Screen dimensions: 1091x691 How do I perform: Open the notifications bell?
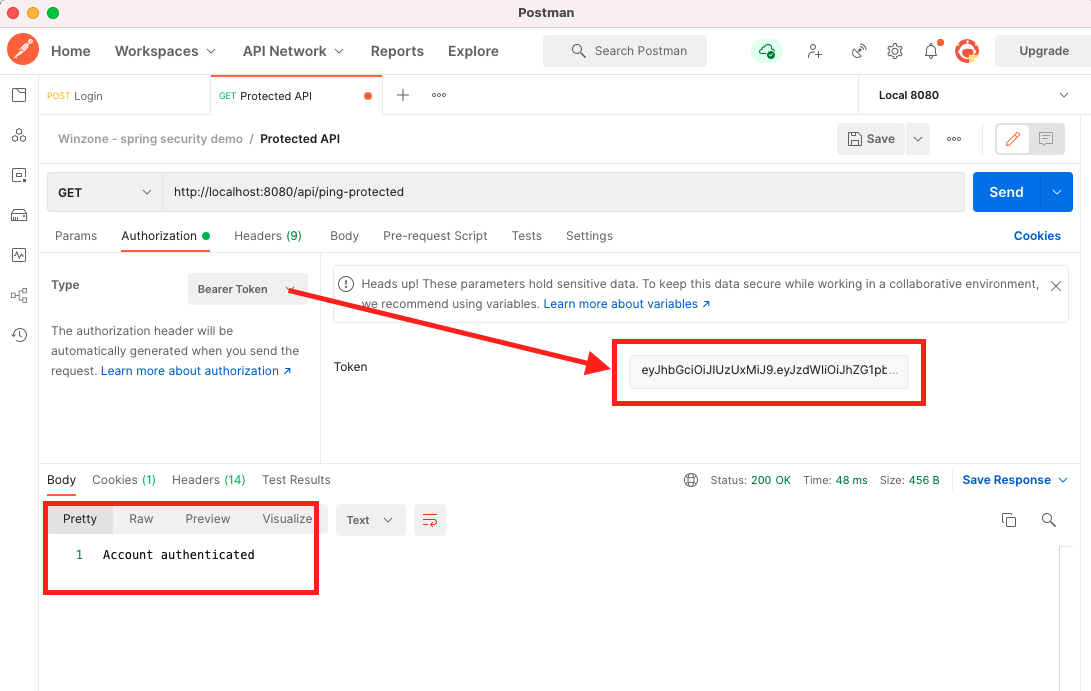tap(931, 51)
